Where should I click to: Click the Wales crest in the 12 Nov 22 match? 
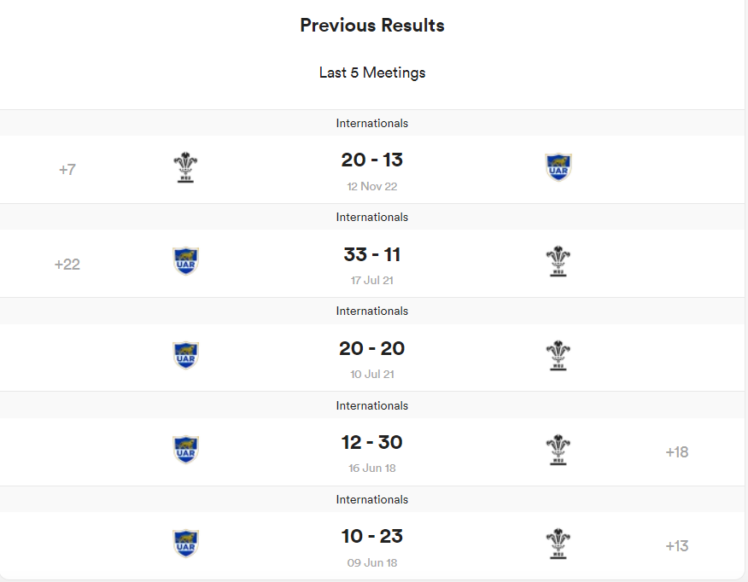coord(185,168)
